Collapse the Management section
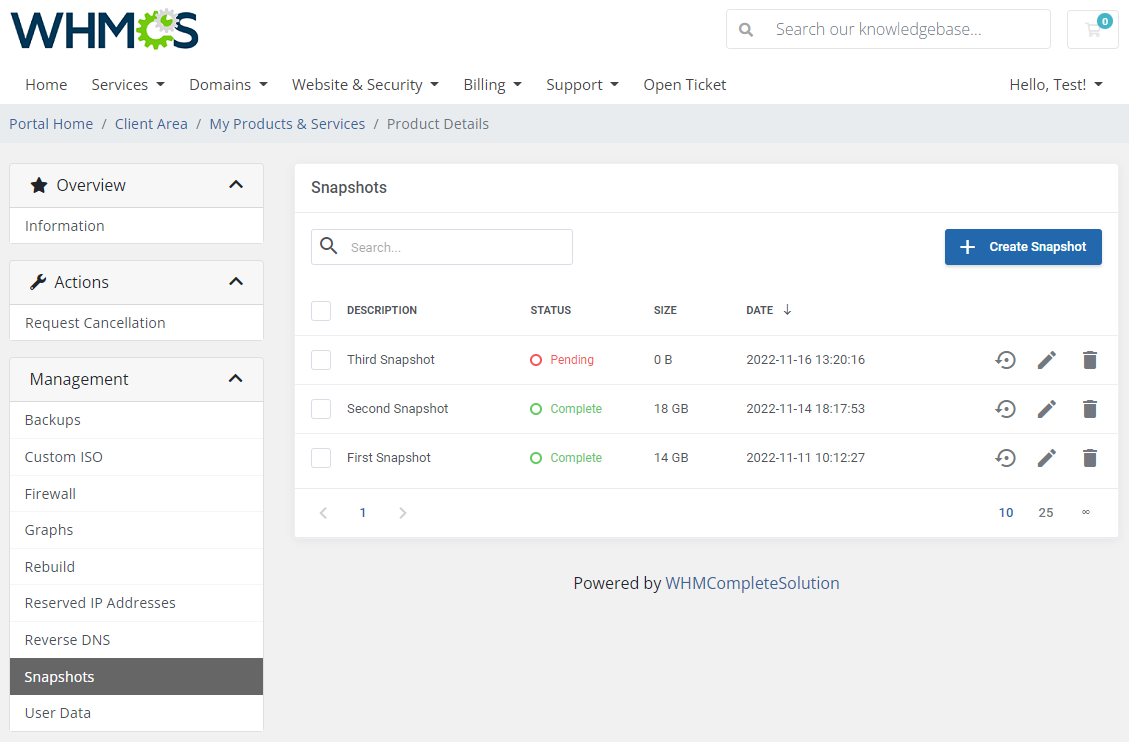The width and height of the screenshot is (1129, 742). coord(235,378)
